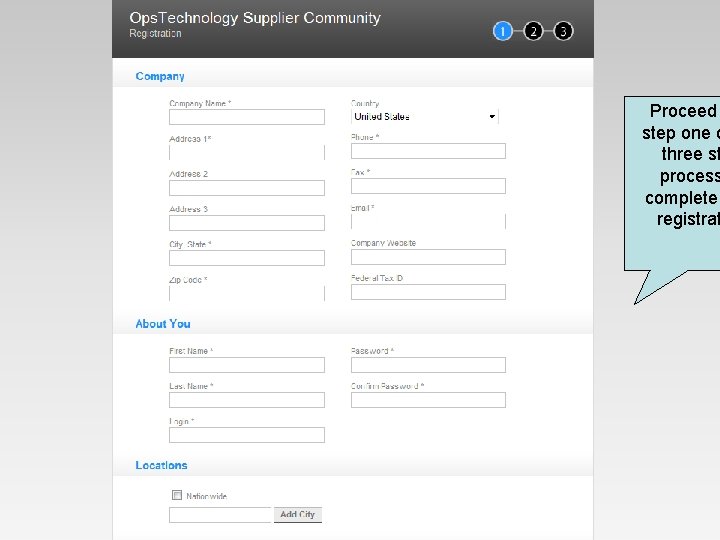Click the OpsTechnology Supplier Community title
The width and height of the screenshot is (720, 540).
coord(255,18)
